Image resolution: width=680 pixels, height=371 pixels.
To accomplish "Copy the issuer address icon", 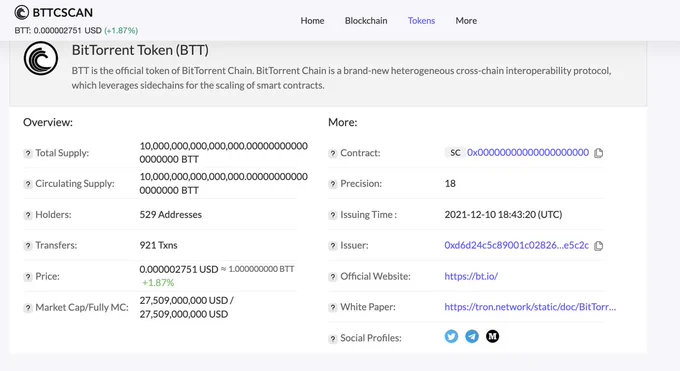I will [x=598, y=246].
